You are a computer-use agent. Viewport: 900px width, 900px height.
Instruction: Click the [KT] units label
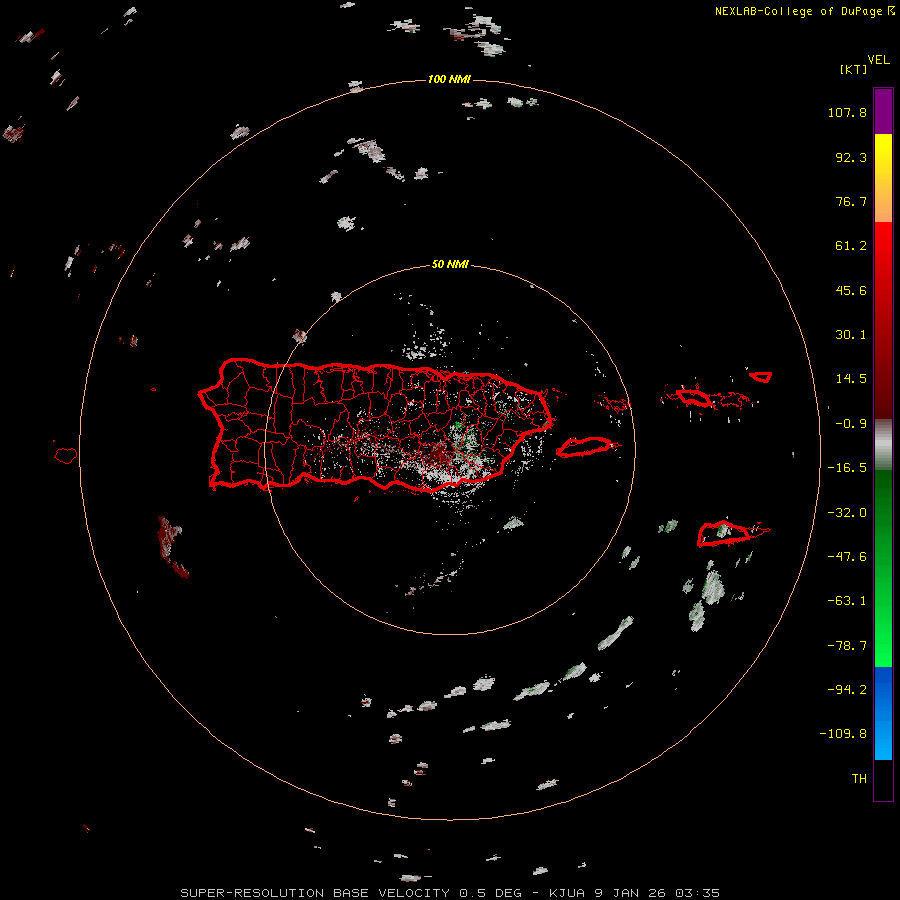[x=853, y=69]
